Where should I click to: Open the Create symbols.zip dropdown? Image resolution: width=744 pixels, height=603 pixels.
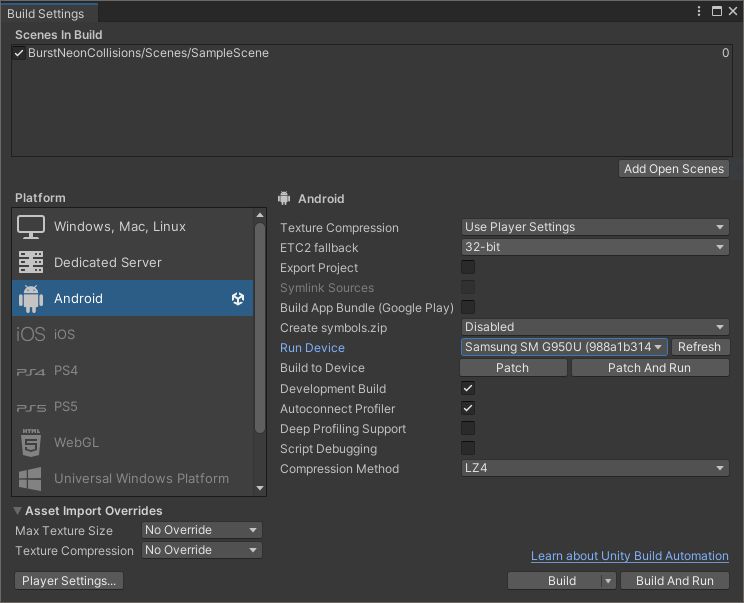[595, 327]
